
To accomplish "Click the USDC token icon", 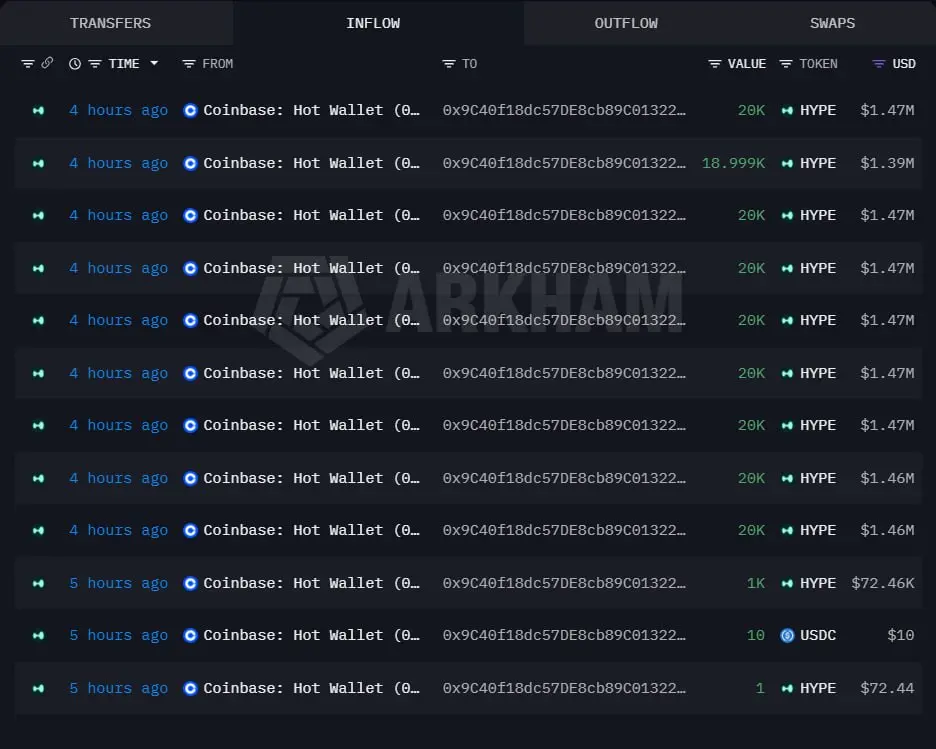I will coord(787,636).
